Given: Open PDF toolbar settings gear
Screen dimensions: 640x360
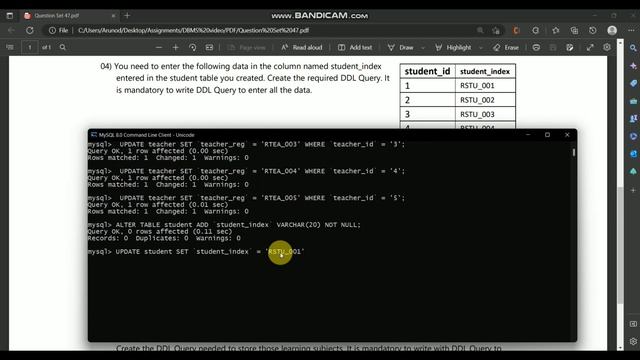Looking at the screenshot, I should 607,47.
